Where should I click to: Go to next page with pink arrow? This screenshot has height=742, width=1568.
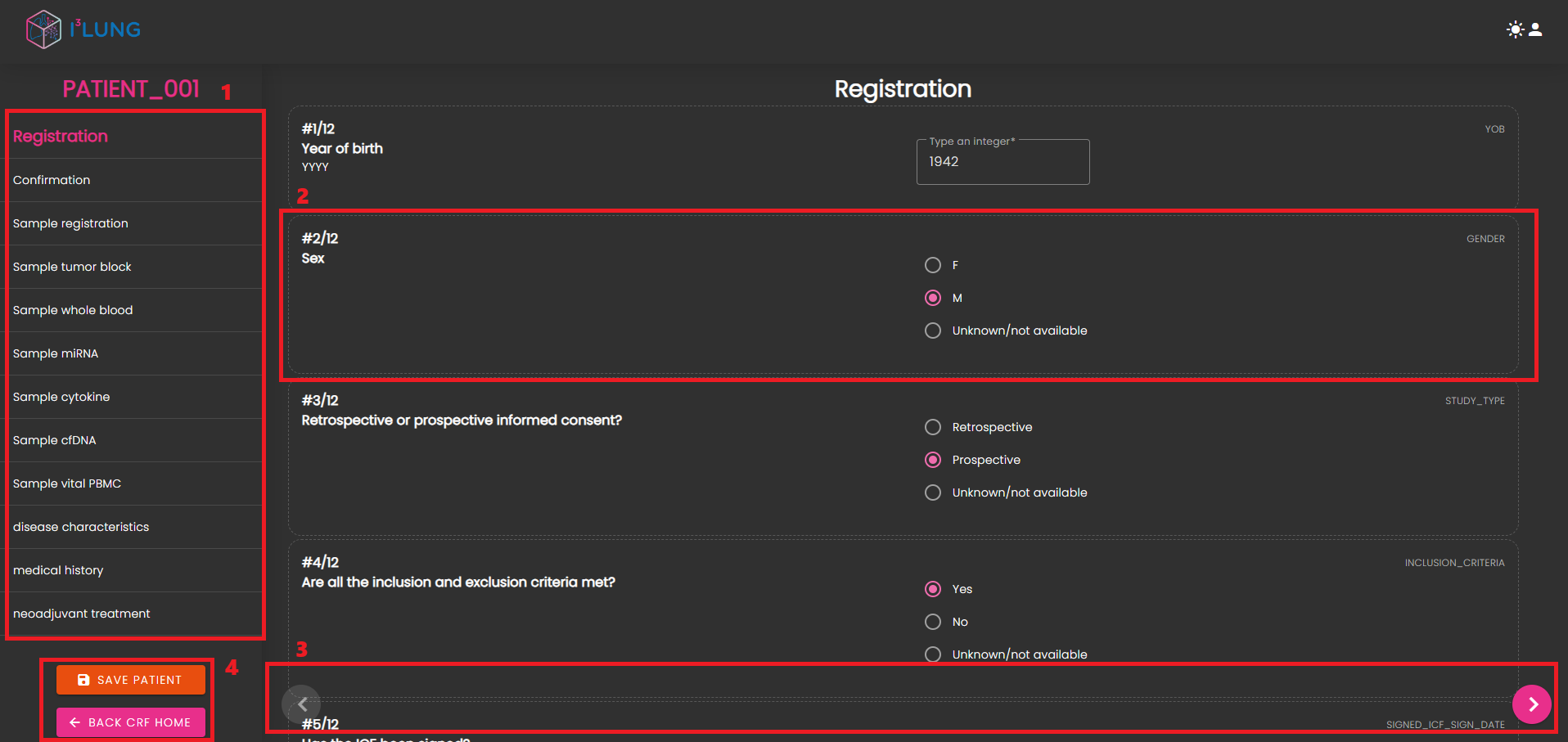coord(1531,704)
